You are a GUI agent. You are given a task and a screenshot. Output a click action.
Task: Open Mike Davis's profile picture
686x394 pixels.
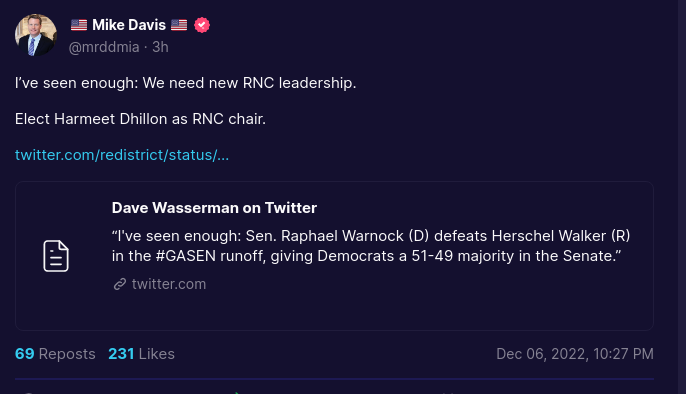[x=36, y=35]
